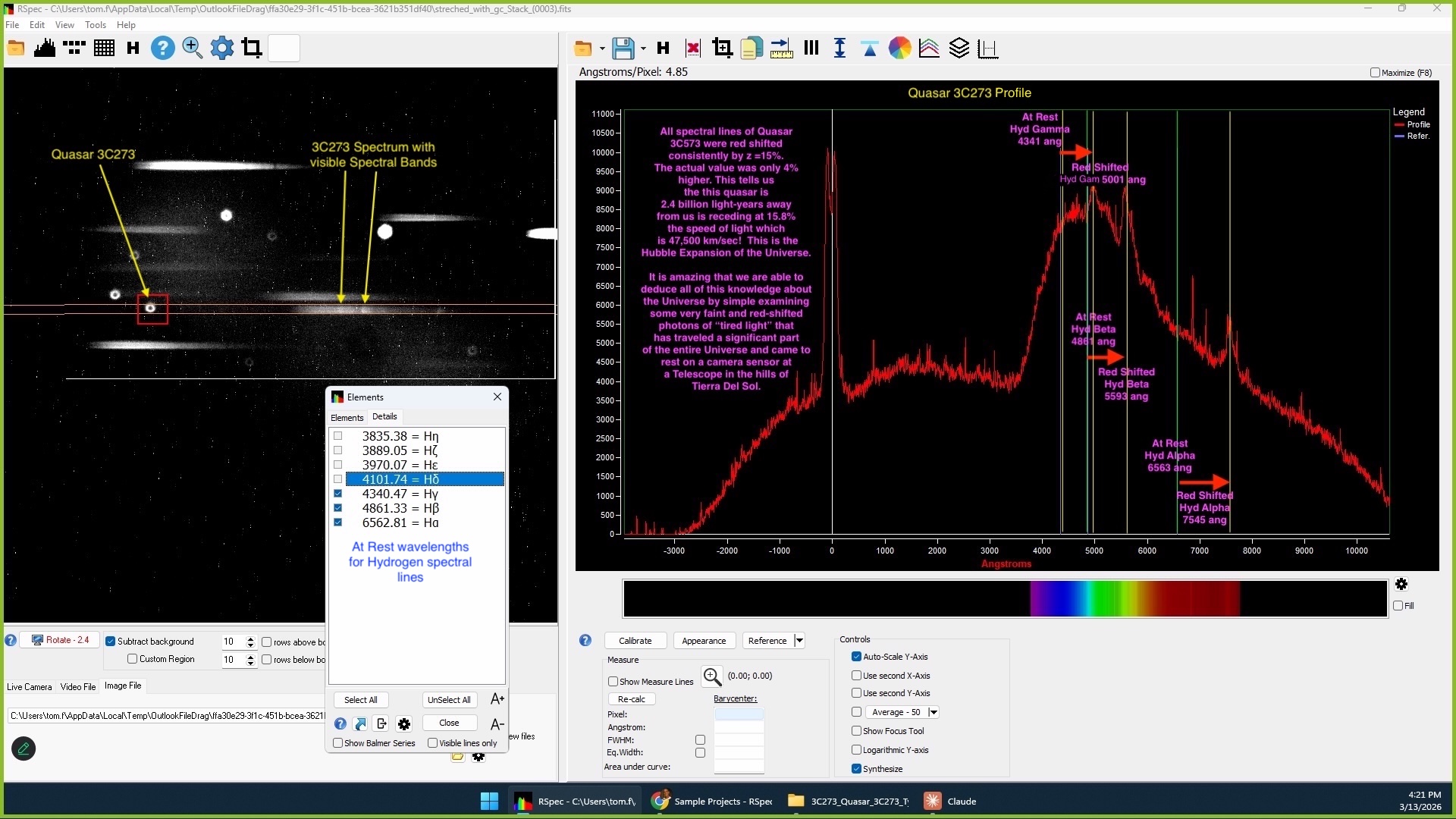Click the stacked layers icon
Screen dimensions: 1456x819
pos(959,49)
